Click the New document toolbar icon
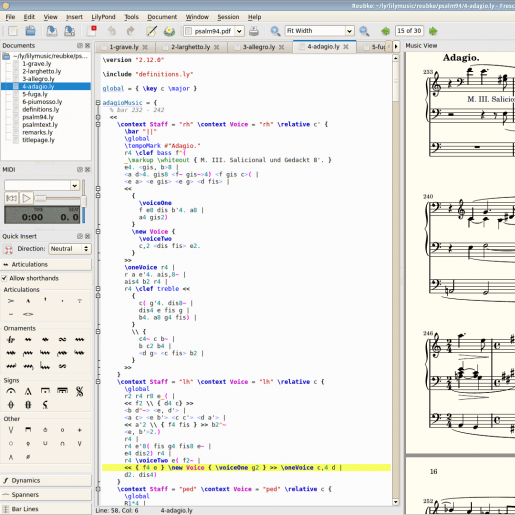This screenshot has height=515, width=515. click(13, 31)
